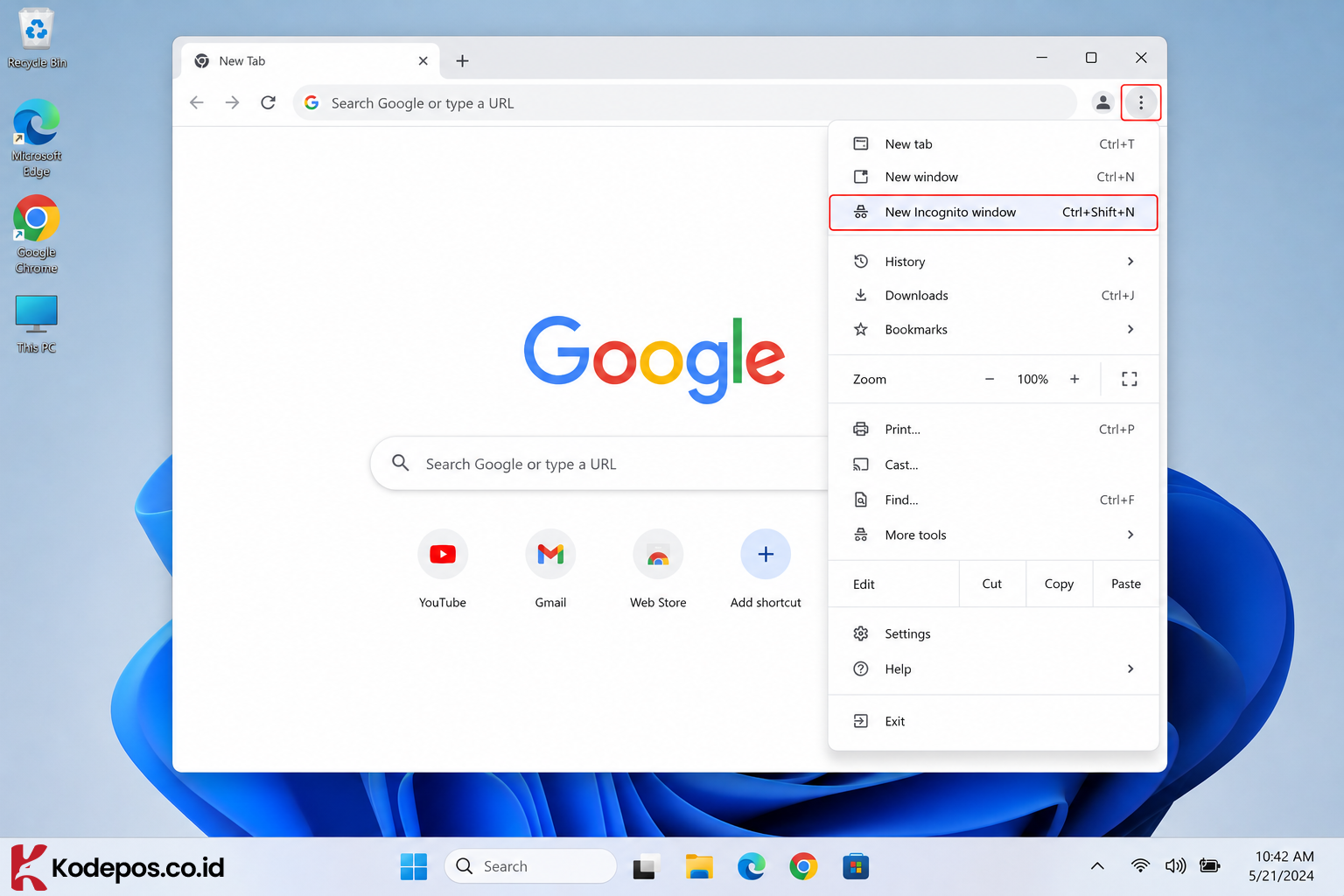
Task: Select Print... menu item
Action: [x=993, y=429]
